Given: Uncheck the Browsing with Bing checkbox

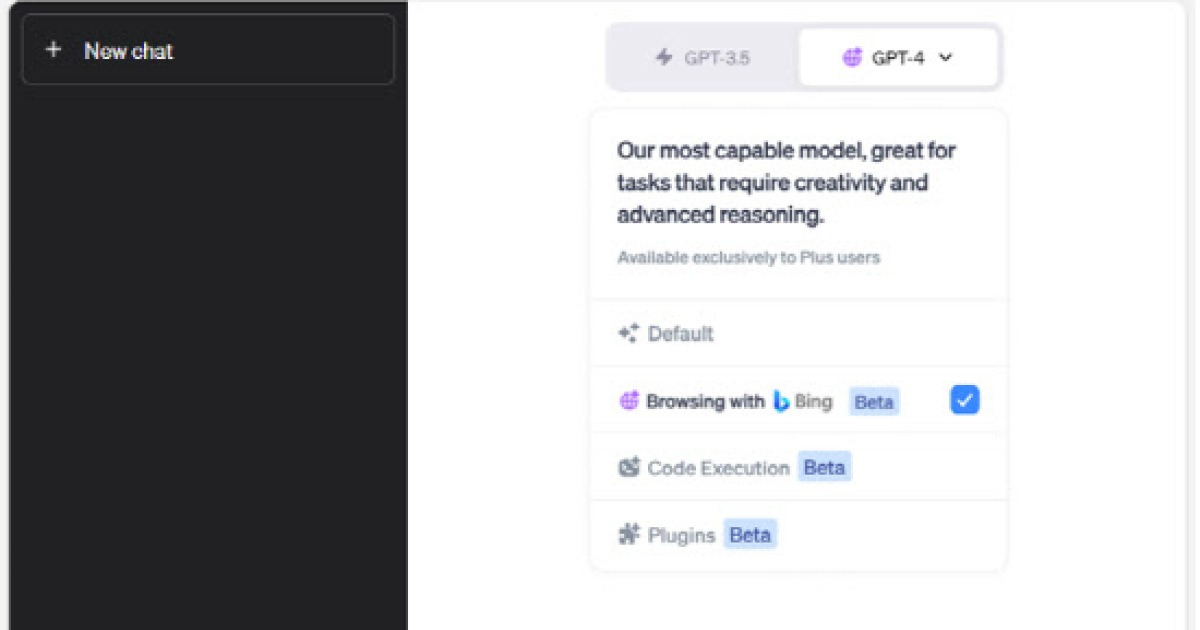Looking at the screenshot, I should [x=964, y=400].
